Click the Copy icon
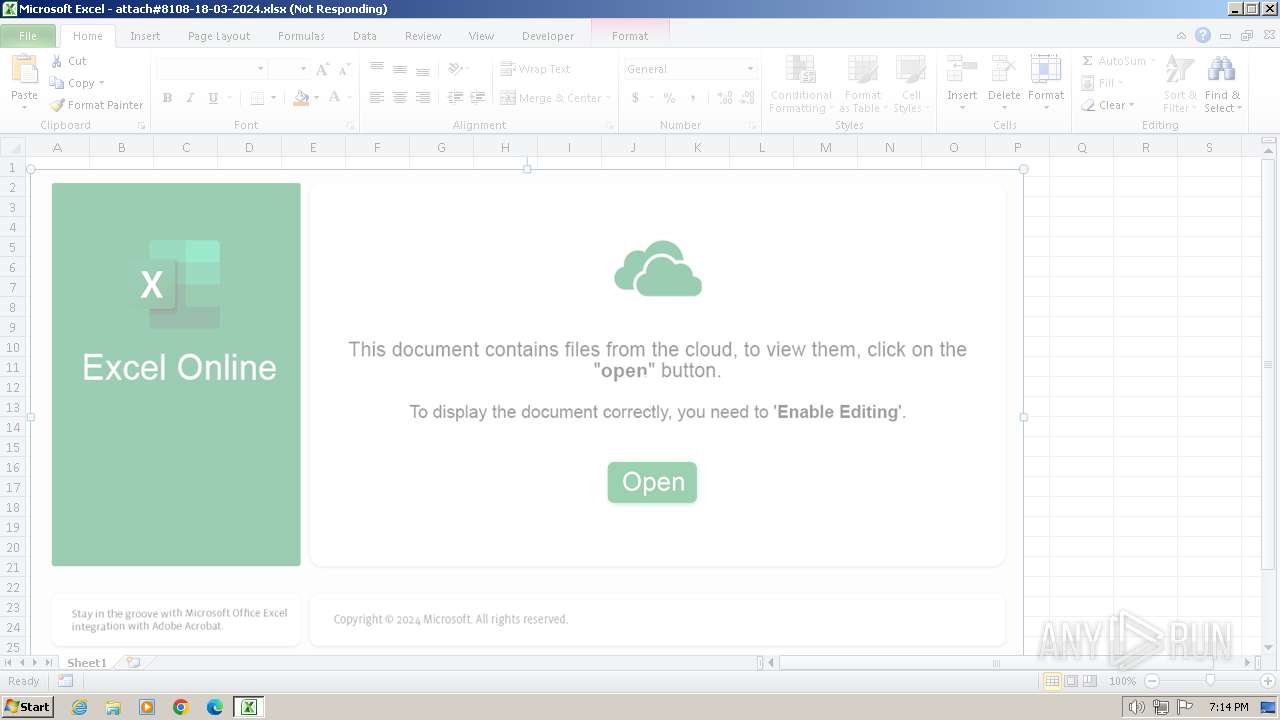Image resolution: width=1280 pixels, height=720 pixels. [57, 83]
